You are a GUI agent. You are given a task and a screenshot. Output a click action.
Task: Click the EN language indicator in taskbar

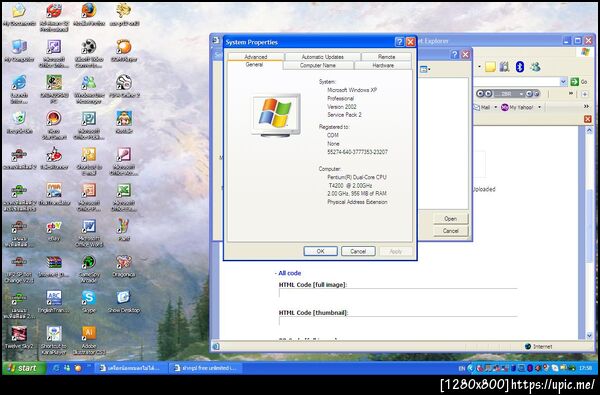461,368
